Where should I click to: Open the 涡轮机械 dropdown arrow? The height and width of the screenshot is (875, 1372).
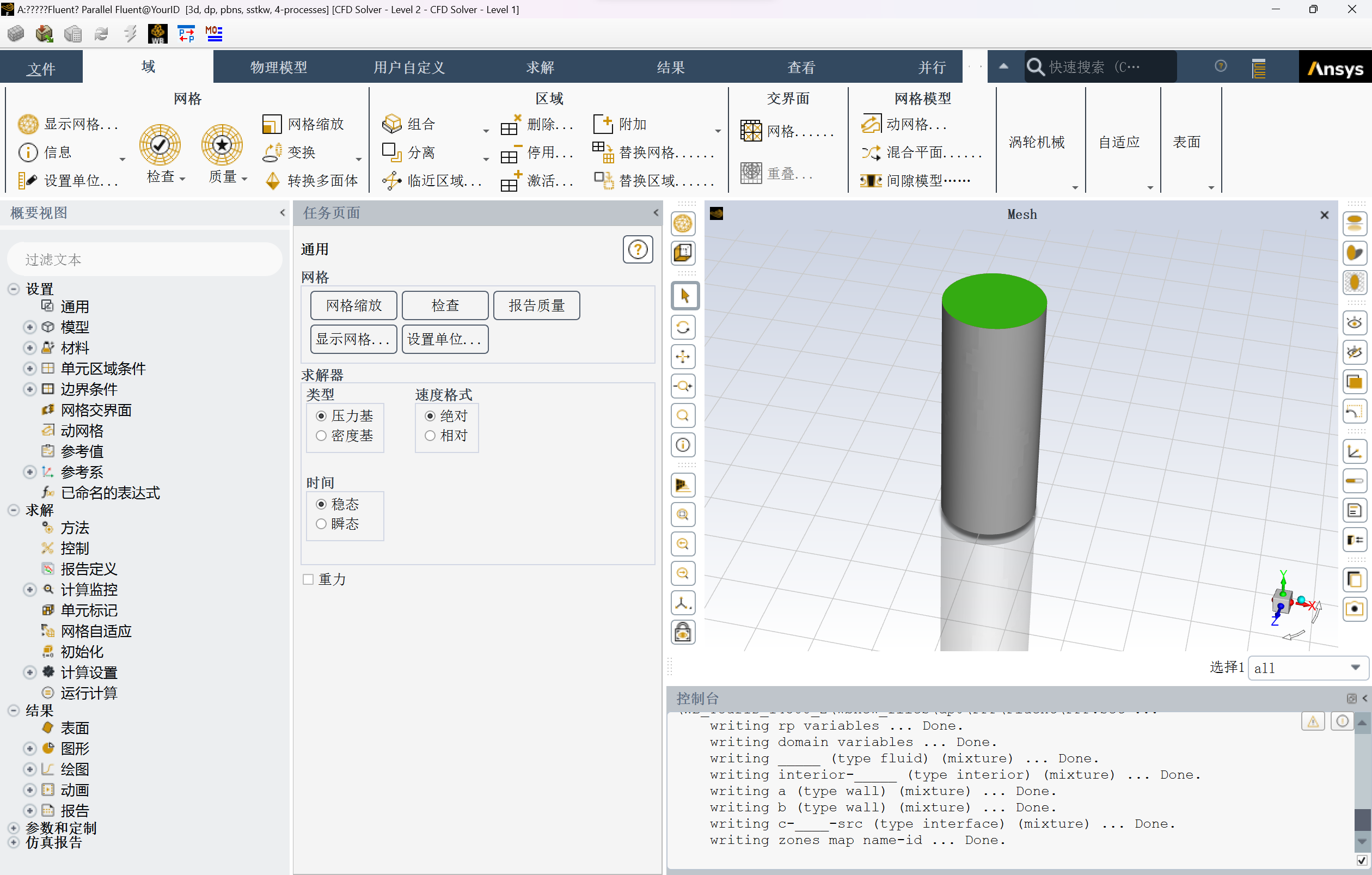pyautogui.click(x=1075, y=187)
